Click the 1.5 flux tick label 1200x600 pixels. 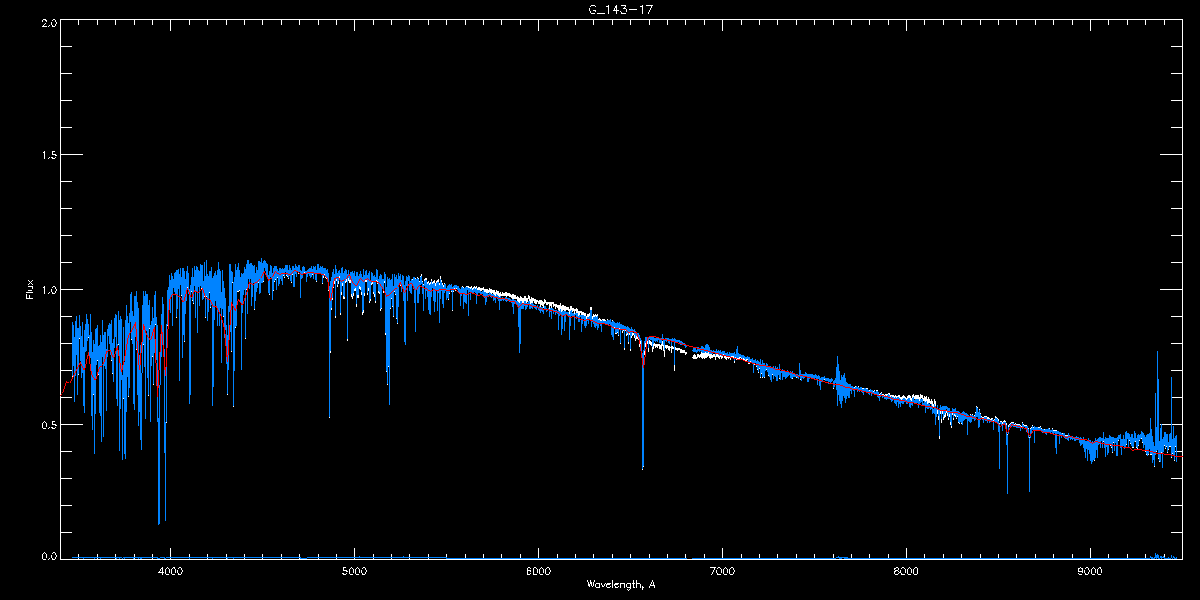click(48, 156)
